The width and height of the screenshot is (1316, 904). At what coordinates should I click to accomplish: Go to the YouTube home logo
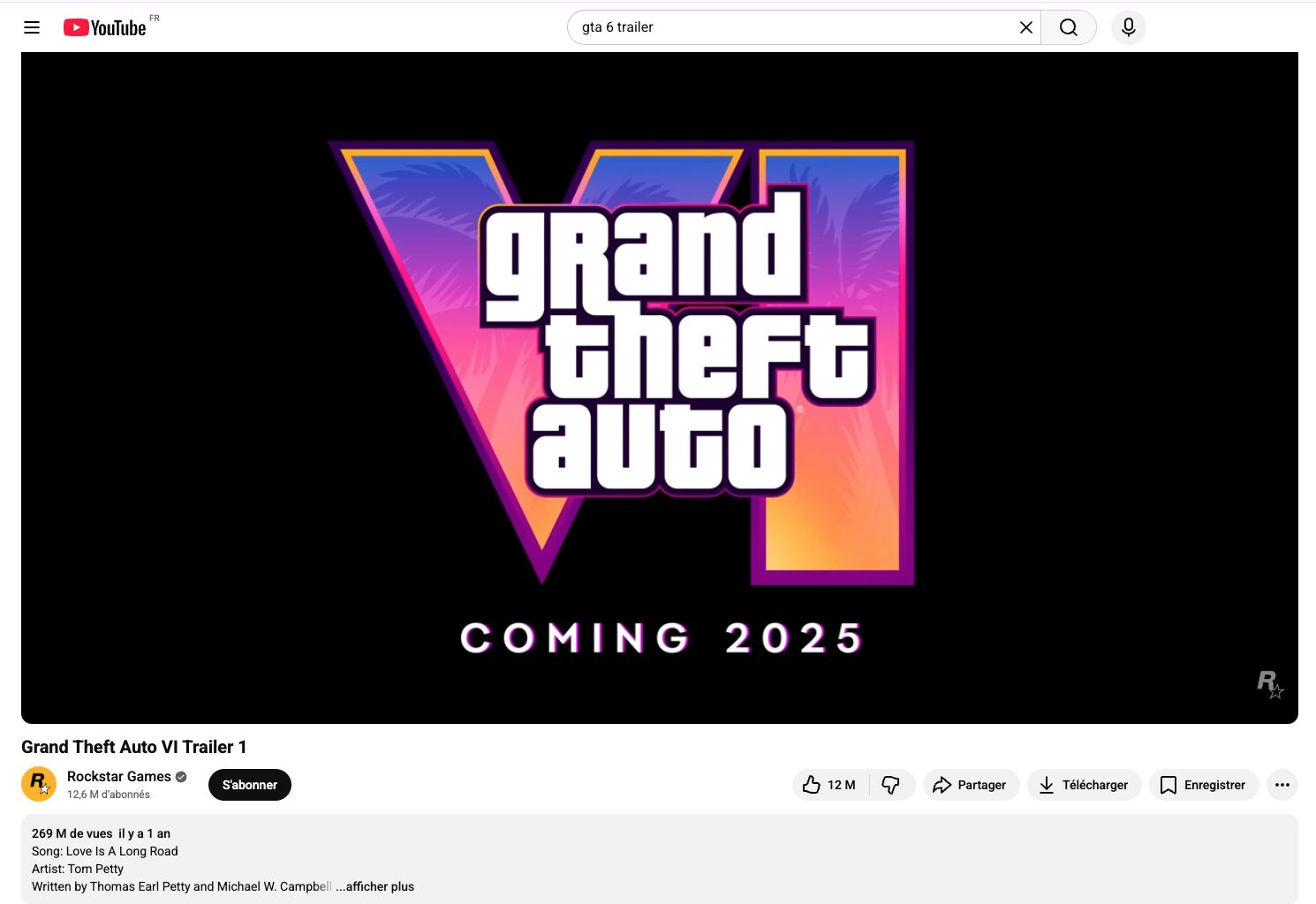(x=104, y=27)
